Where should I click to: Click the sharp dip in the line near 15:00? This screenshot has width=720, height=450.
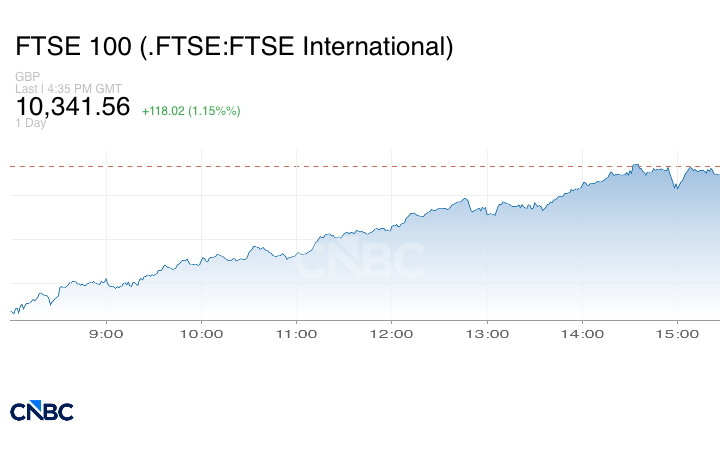click(677, 188)
